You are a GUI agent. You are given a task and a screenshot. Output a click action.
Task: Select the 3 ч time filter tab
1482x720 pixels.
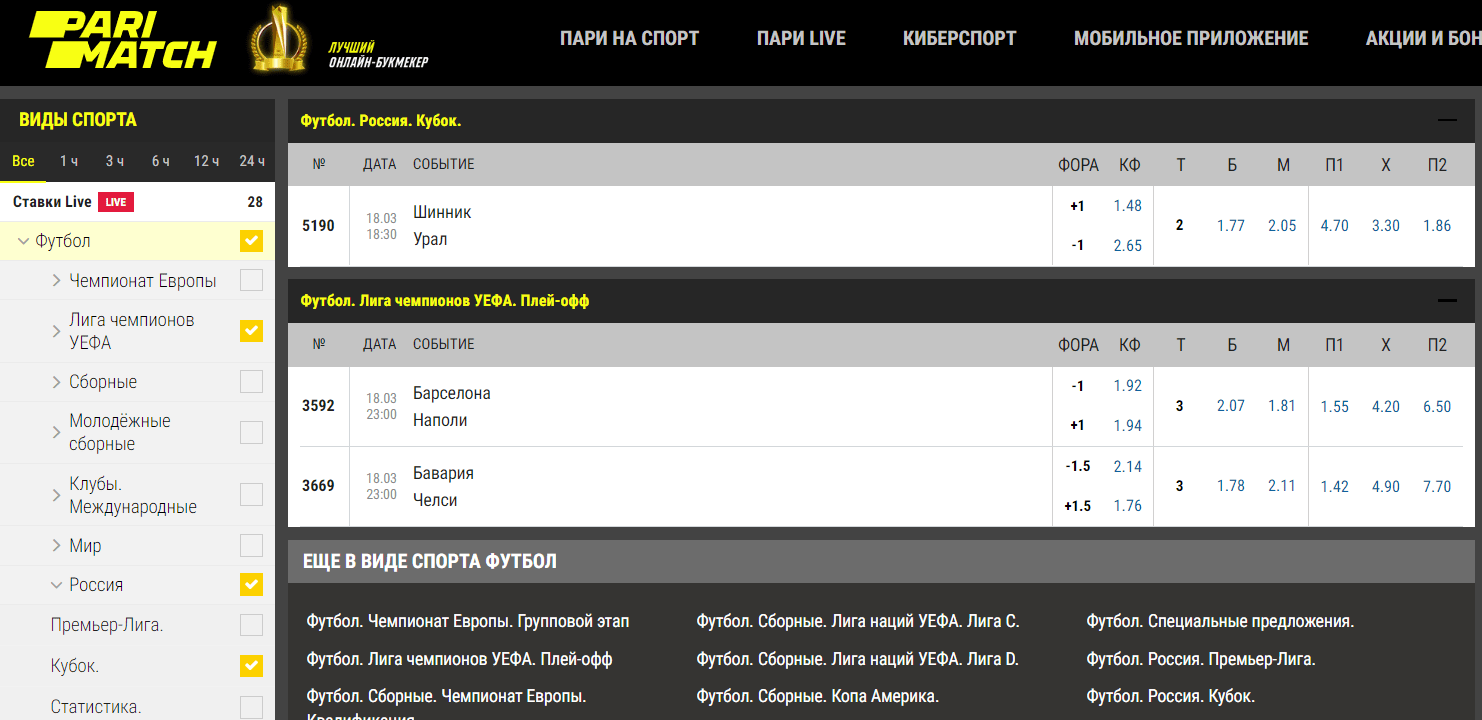[115, 161]
